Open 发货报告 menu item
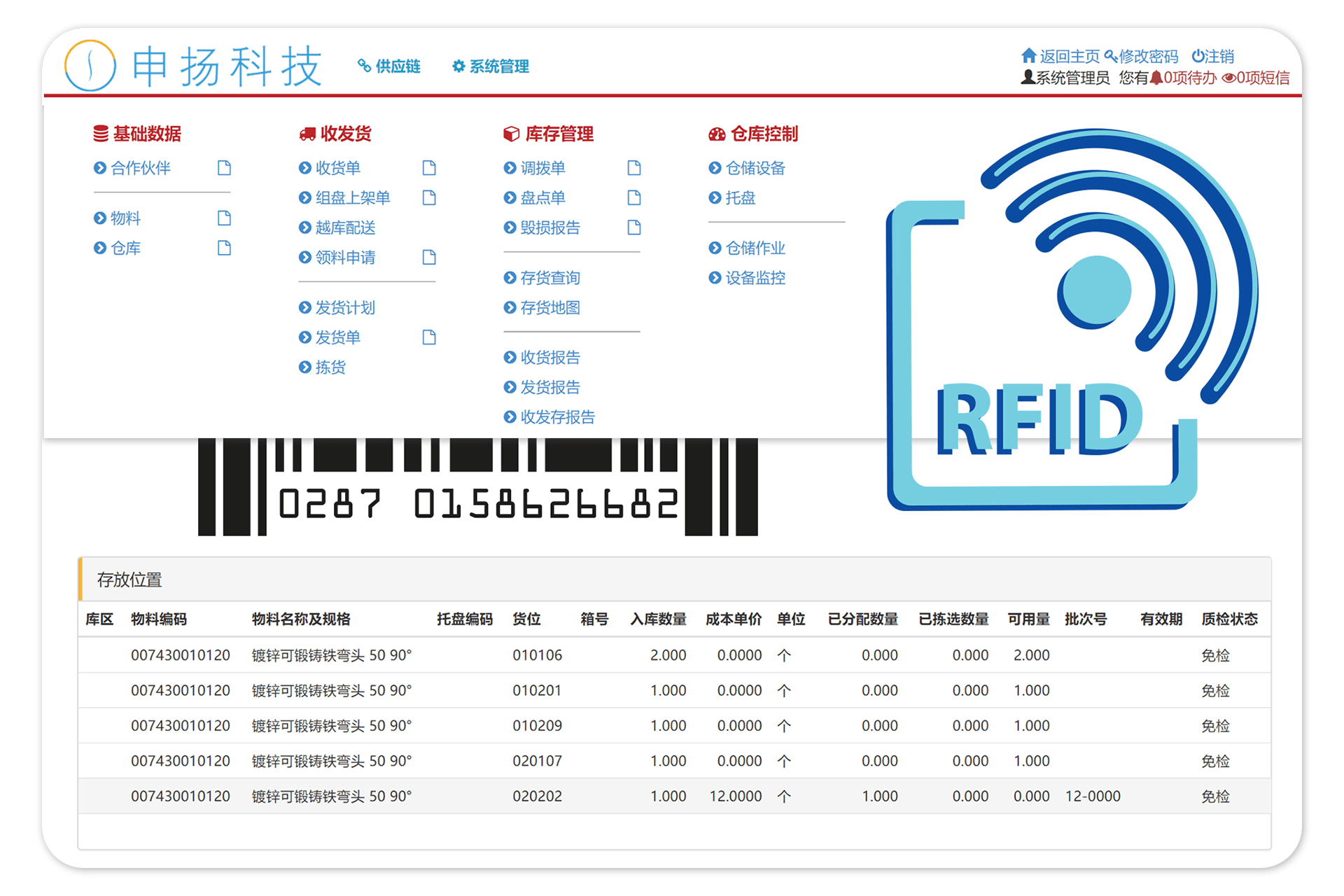The height and width of the screenshot is (896, 1344). click(542, 388)
